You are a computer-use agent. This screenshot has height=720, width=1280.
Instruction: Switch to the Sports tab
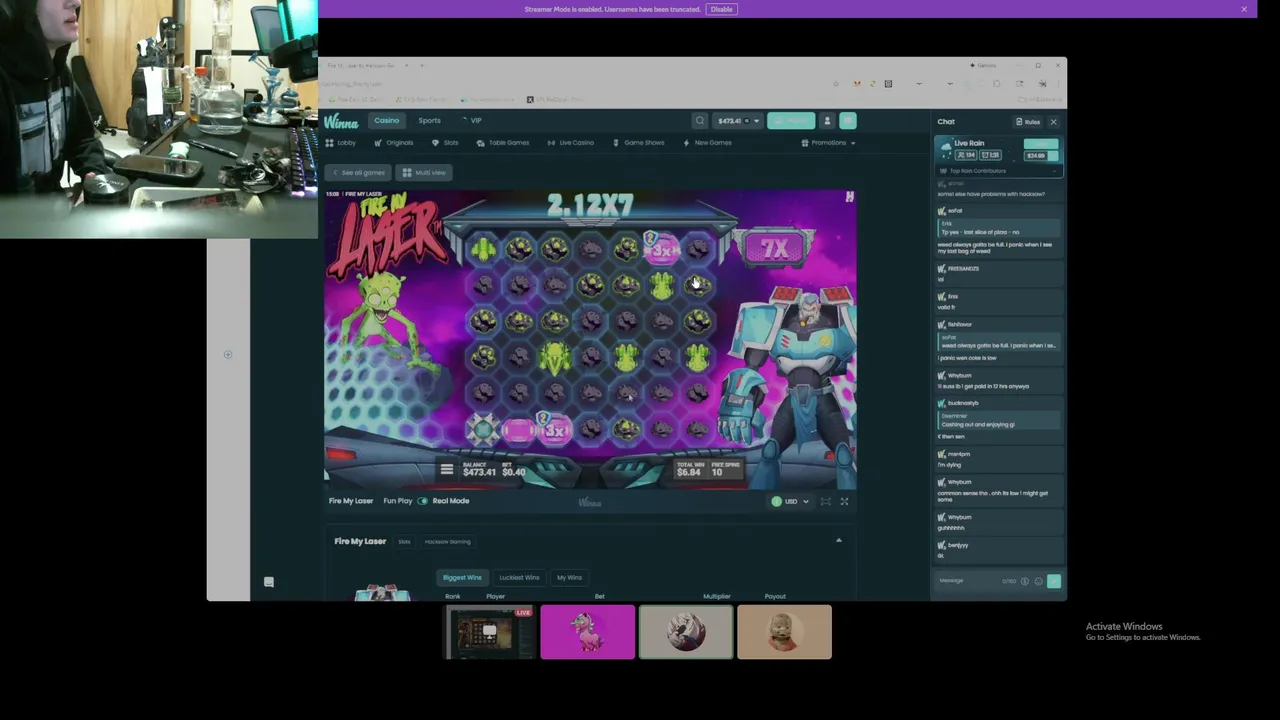[x=429, y=120]
